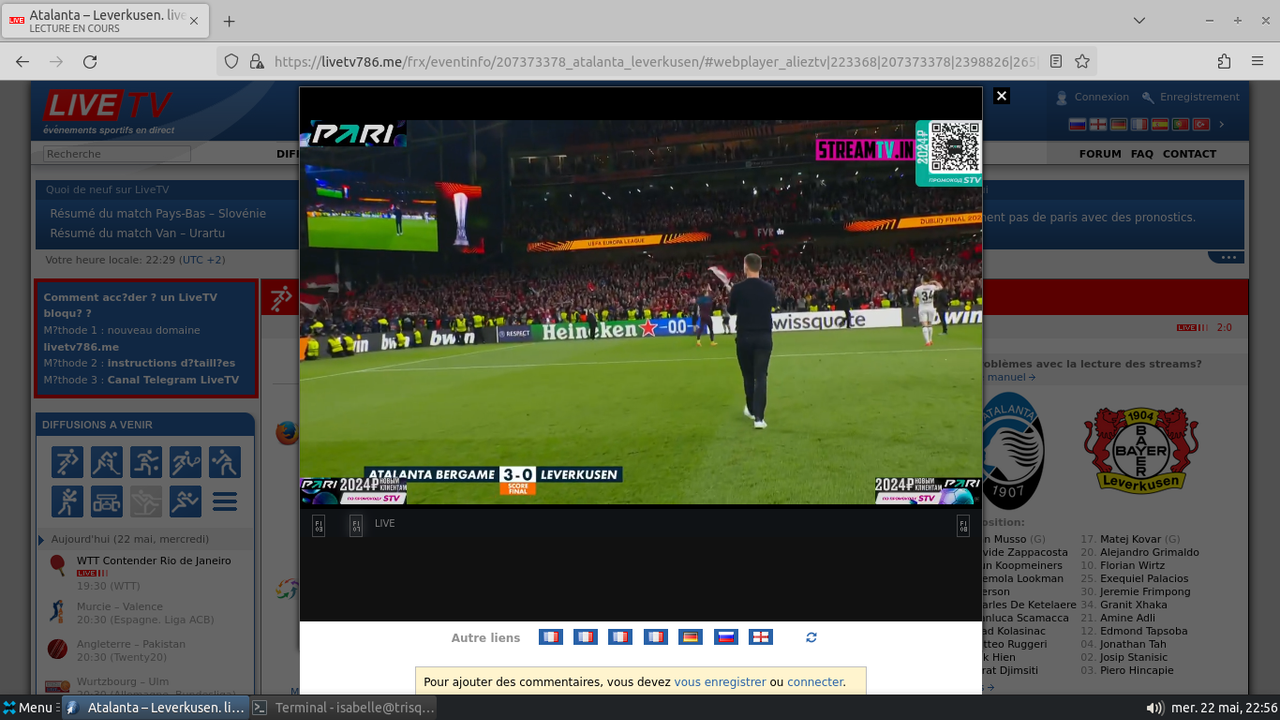Select player Florian Wirtz in lineup
This screenshot has width=1280, height=720.
click(x=1132, y=566)
